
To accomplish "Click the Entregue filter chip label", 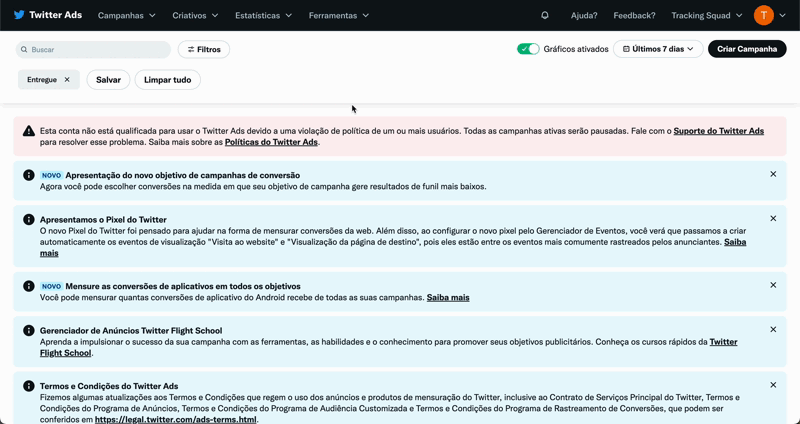I will pos(42,80).
